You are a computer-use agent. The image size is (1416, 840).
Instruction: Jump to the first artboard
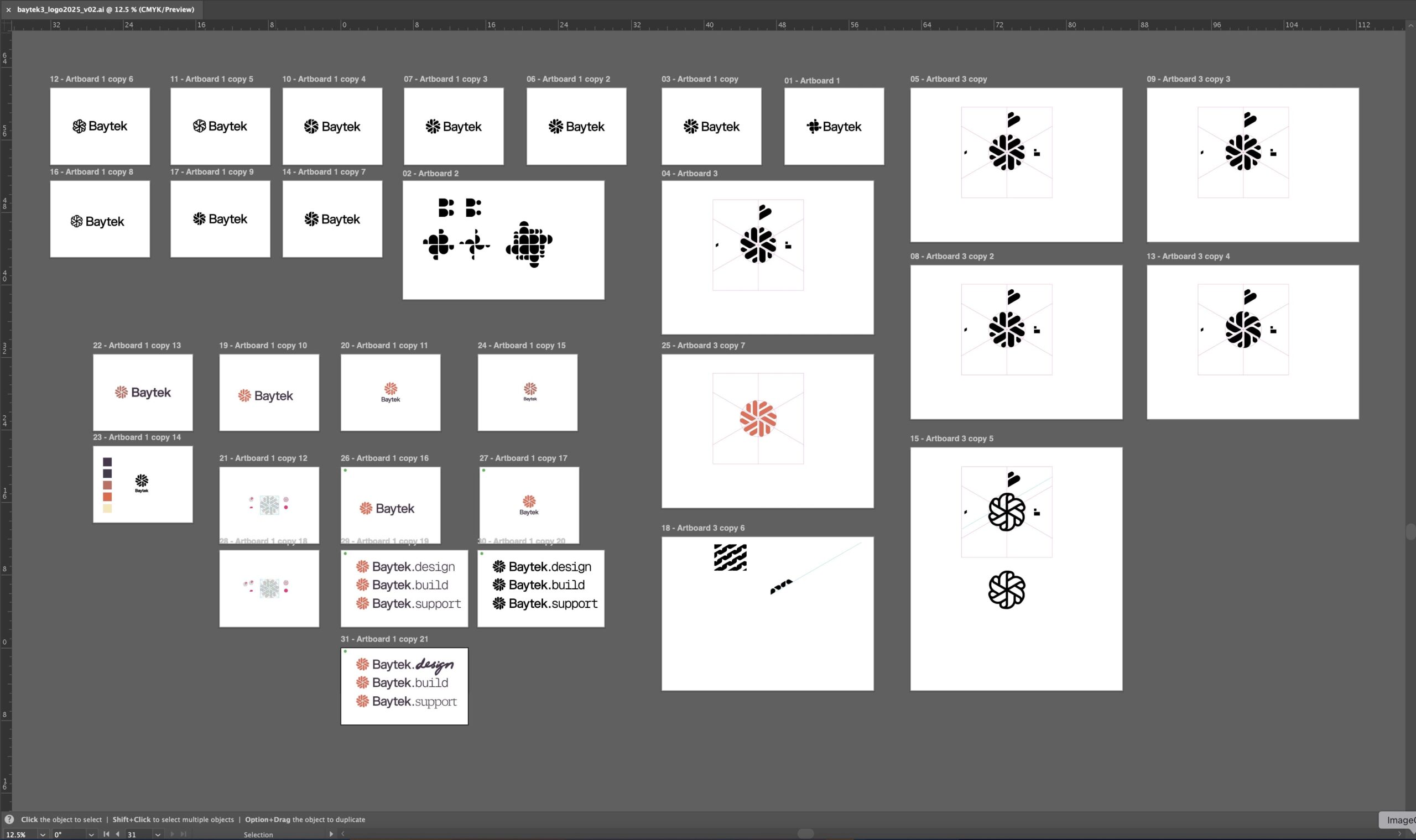point(106,834)
